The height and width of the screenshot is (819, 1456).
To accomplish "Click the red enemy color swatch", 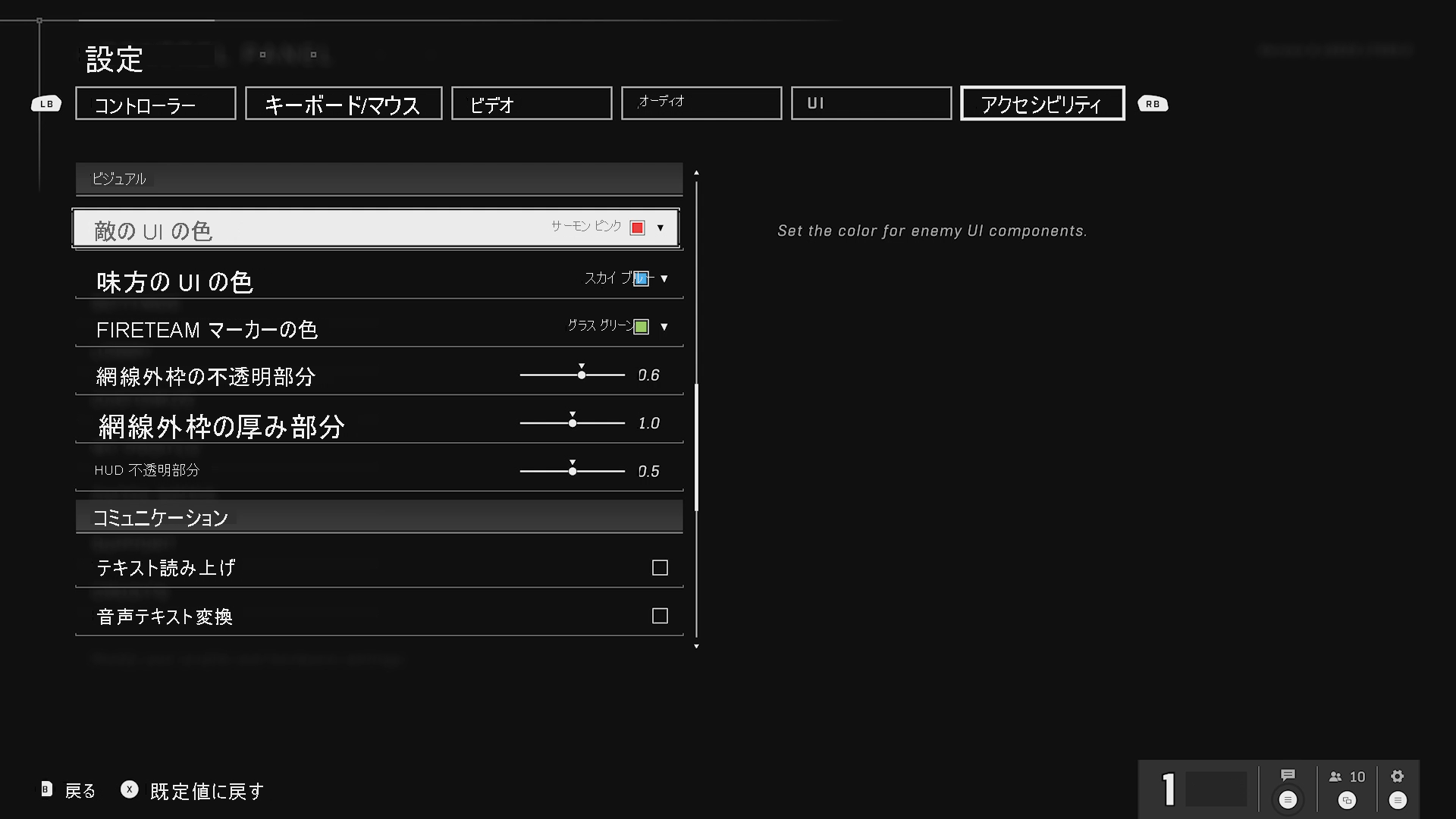I will coord(638,227).
